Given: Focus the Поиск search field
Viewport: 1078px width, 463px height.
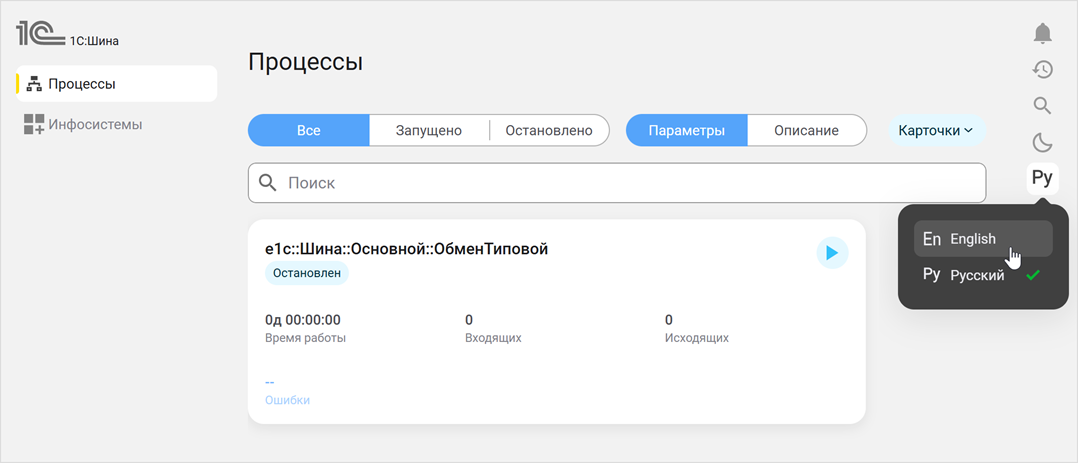Looking at the screenshot, I should tap(617, 183).
